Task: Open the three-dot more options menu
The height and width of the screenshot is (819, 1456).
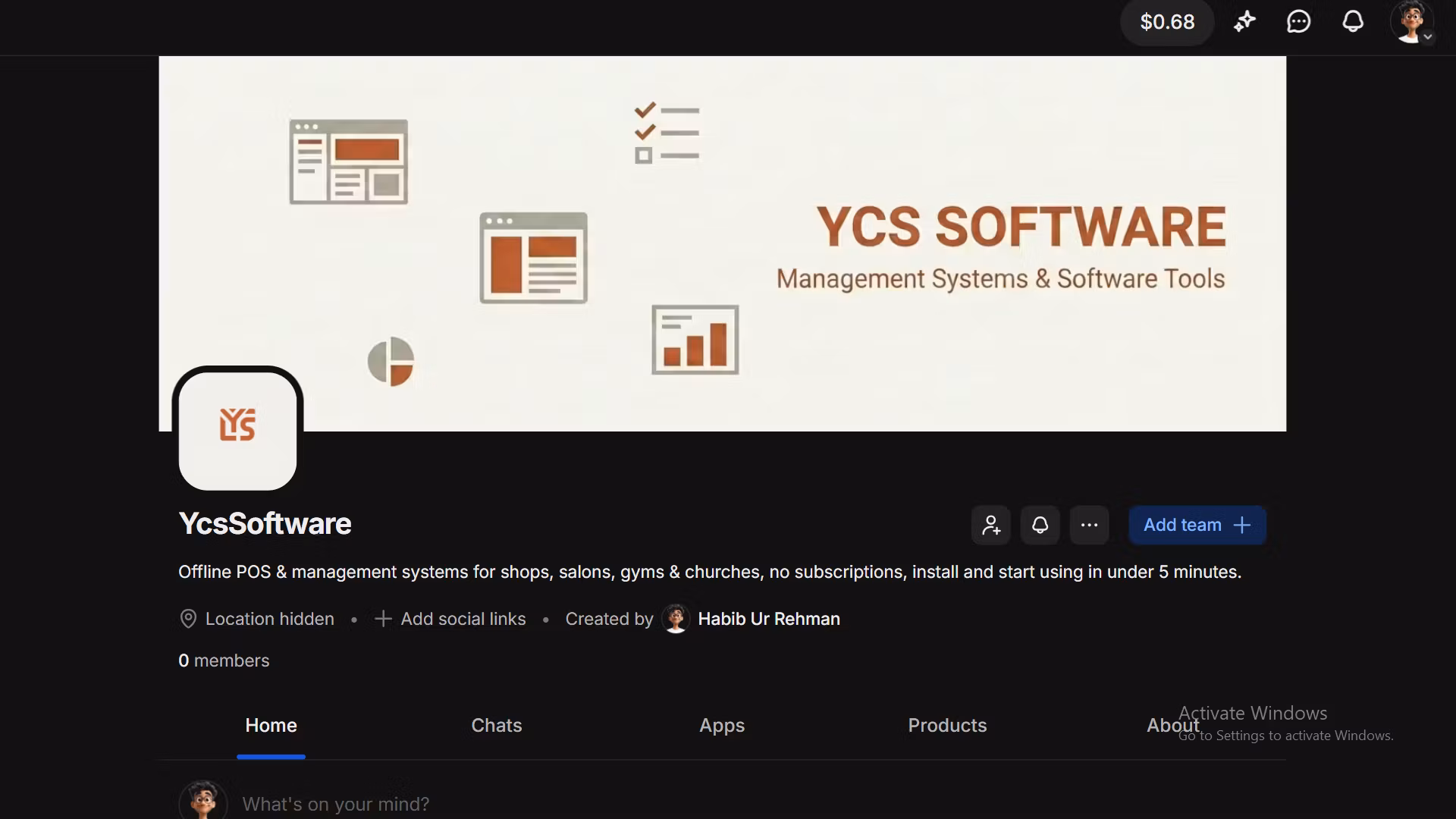Action: click(1089, 525)
